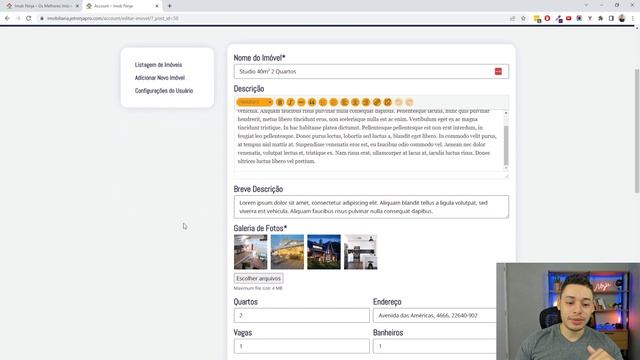
Task: Focus the Quartos input field
Action: (302, 316)
